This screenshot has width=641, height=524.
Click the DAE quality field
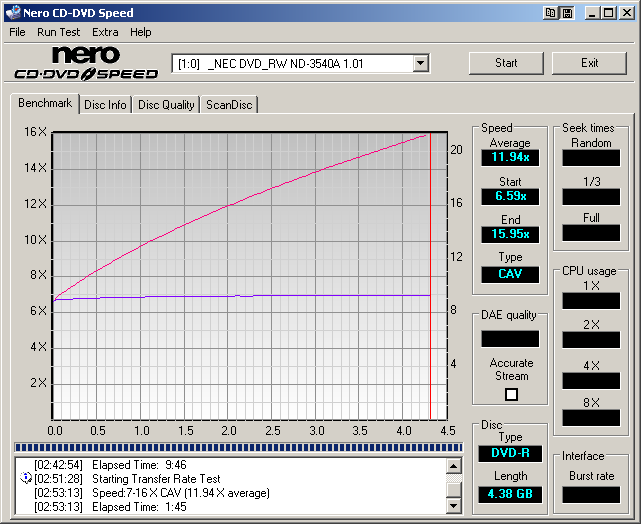tap(510, 339)
